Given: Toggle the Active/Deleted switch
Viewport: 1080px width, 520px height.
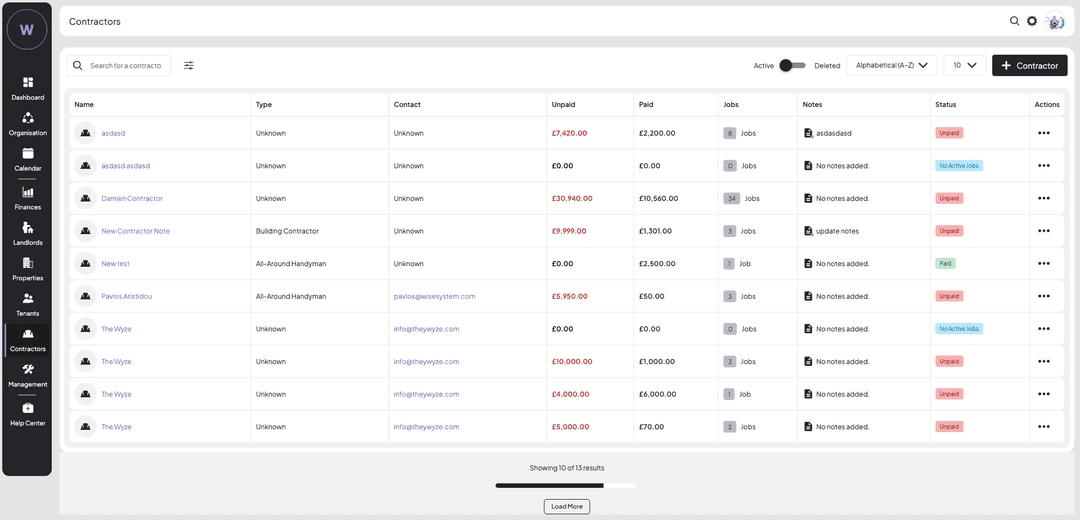Looking at the screenshot, I should pyautogui.click(x=792, y=66).
